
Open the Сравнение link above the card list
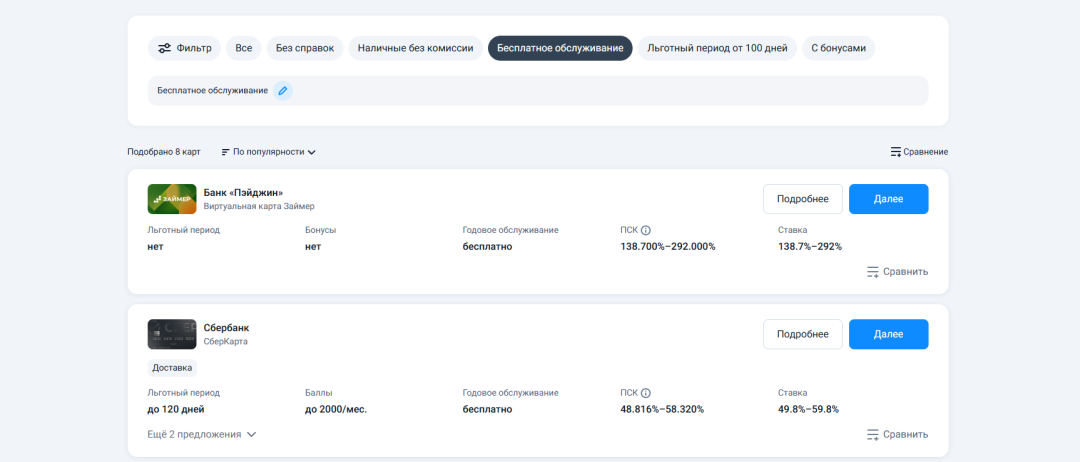[x=919, y=152]
